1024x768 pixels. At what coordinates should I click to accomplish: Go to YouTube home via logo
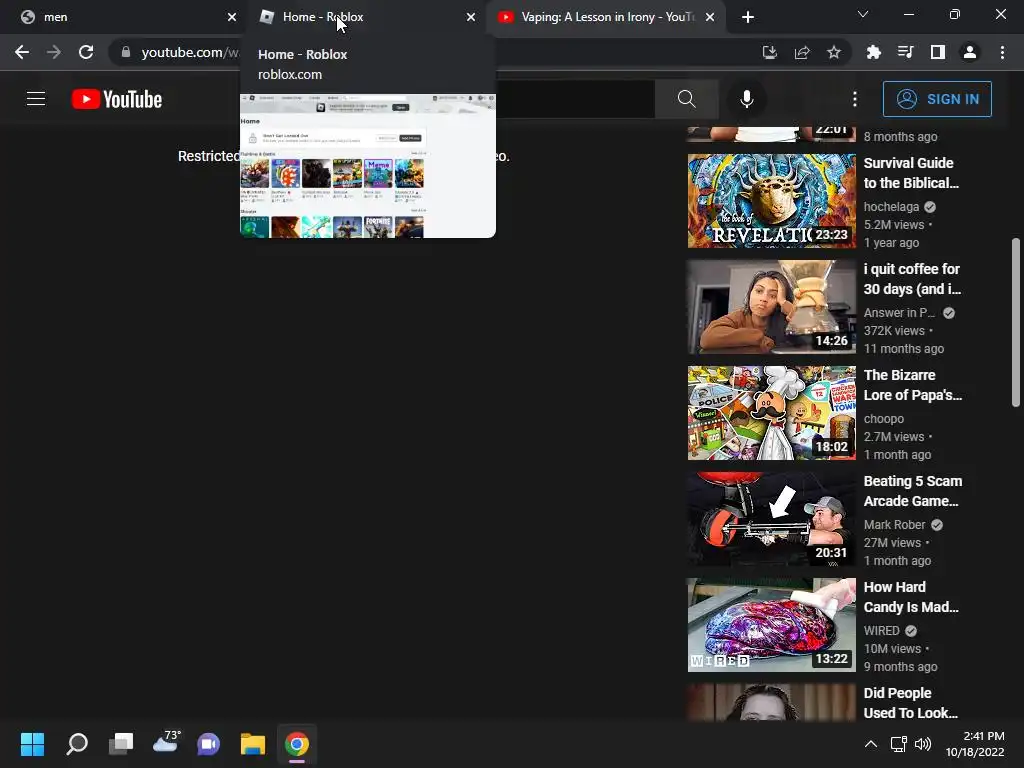(117, 99)
